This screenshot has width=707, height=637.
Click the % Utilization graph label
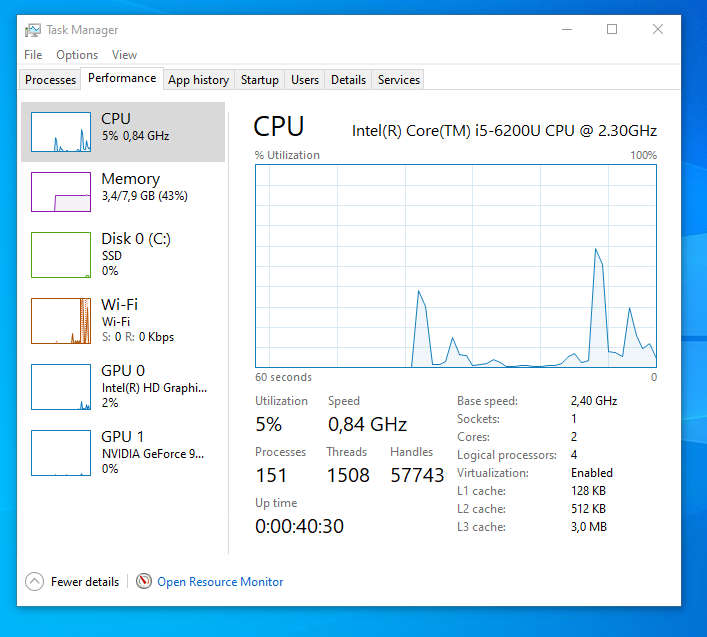coord(287,155)
